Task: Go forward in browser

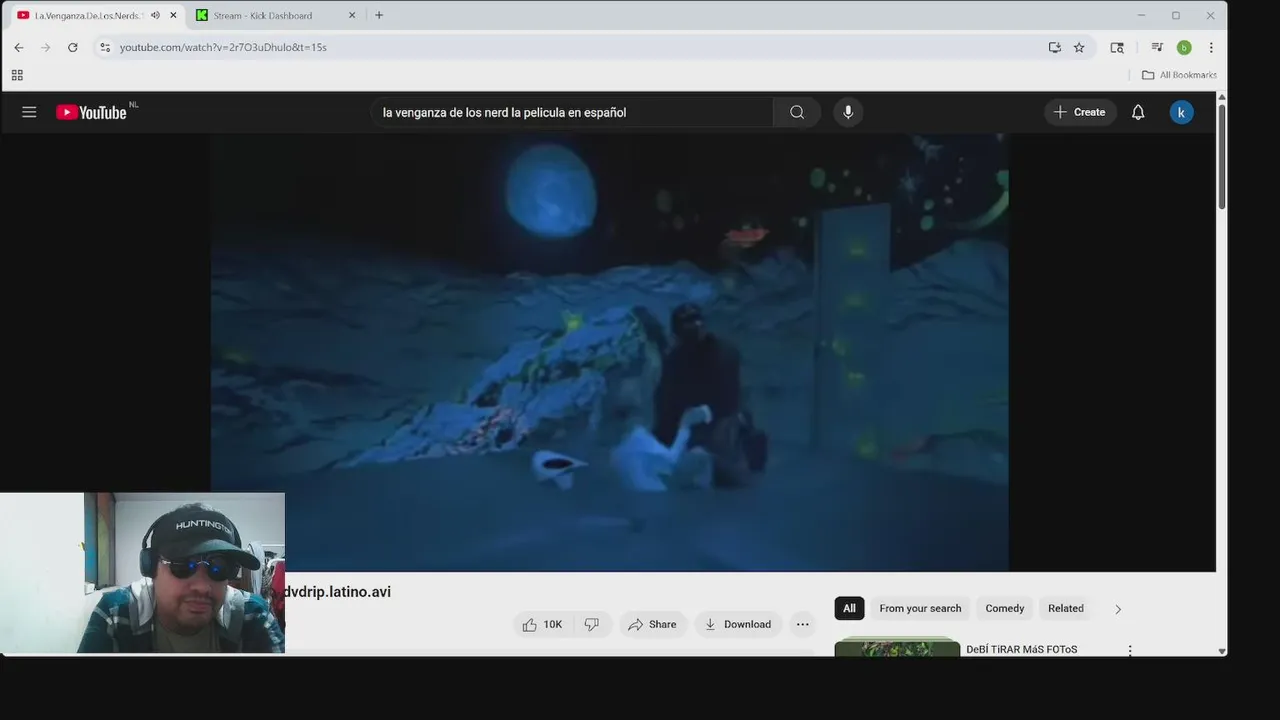Action: 46,47
